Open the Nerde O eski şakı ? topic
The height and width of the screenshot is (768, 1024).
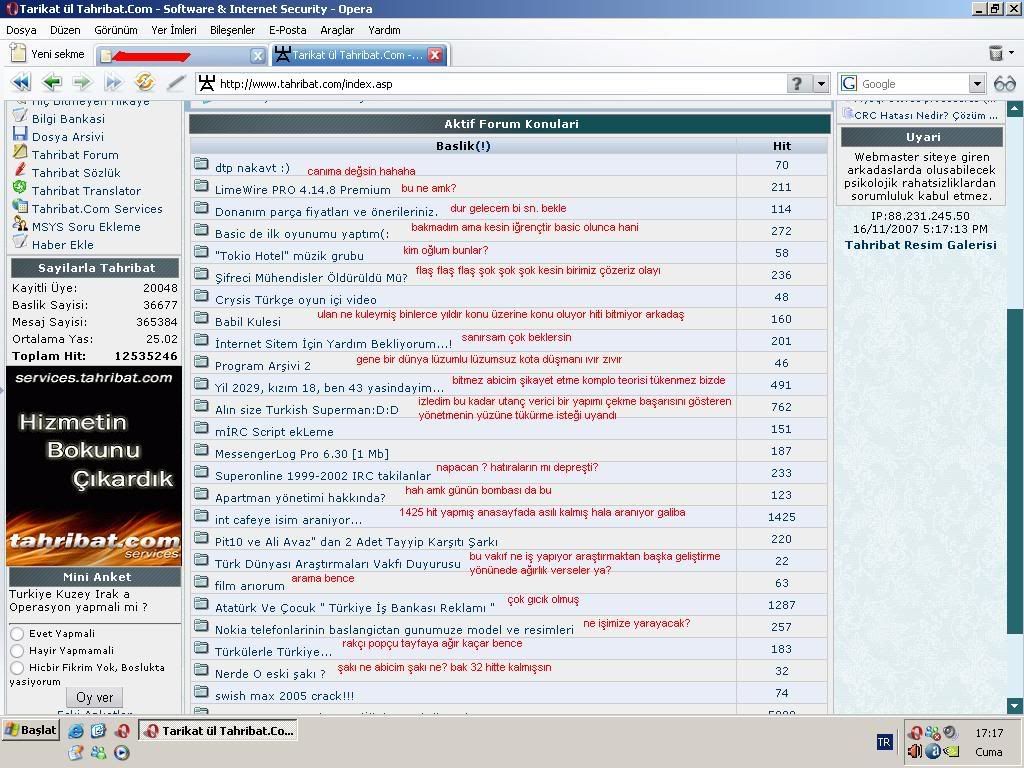point(270,673)
